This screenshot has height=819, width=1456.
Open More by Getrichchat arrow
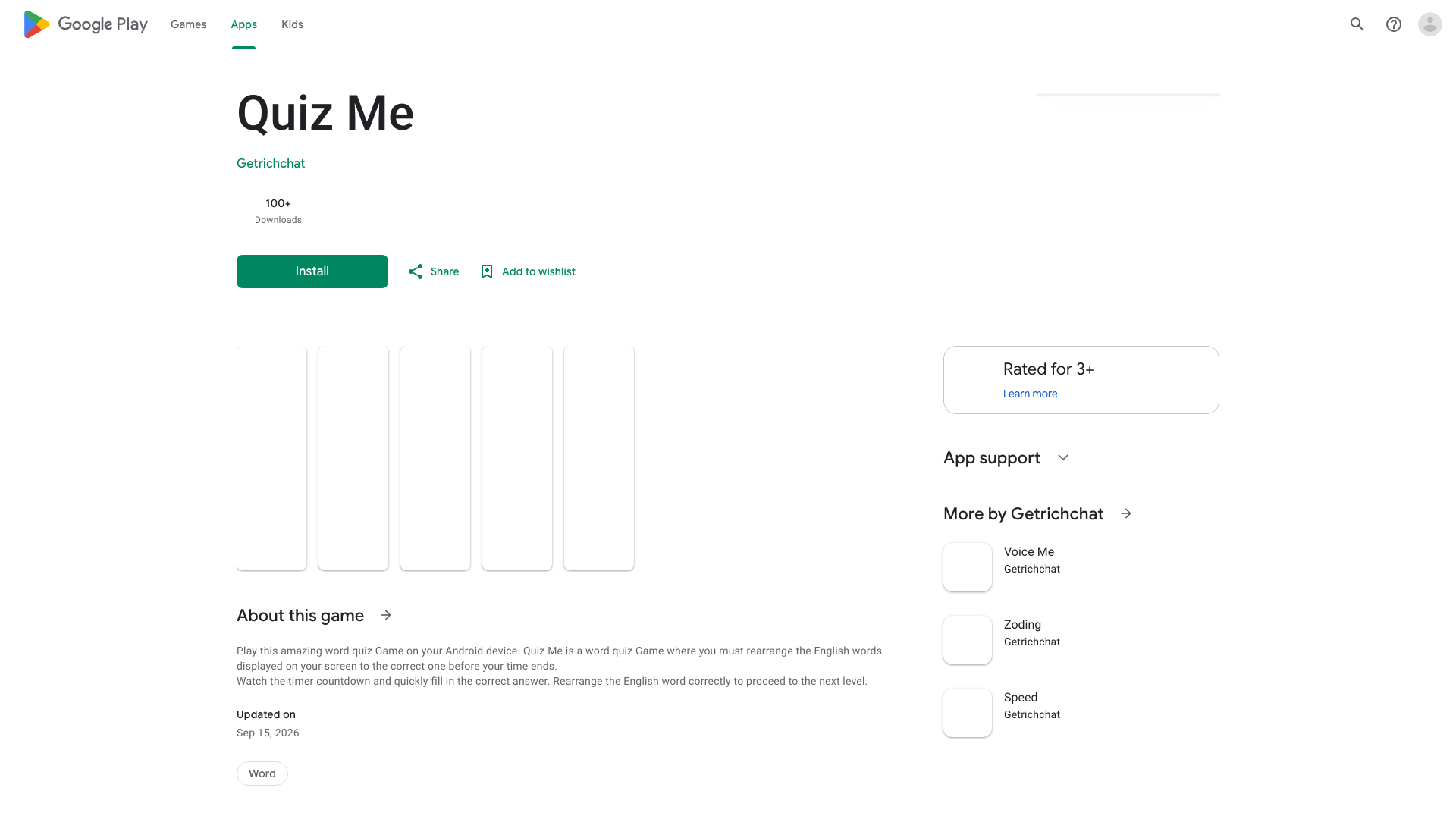pyautogui.click(x=1126, y=513)
